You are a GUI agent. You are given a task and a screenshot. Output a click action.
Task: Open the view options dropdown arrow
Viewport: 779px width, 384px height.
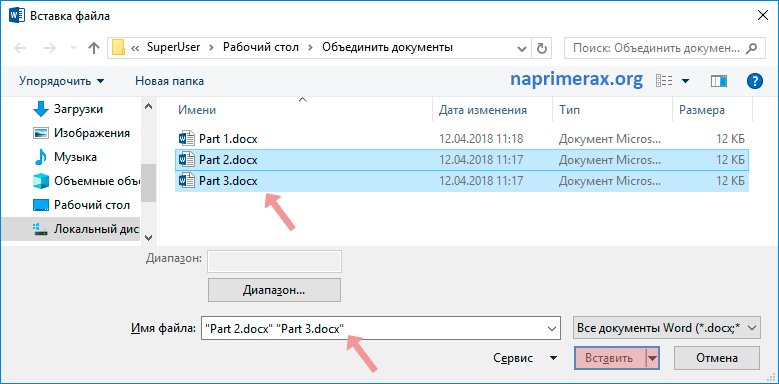coord(686,81)
